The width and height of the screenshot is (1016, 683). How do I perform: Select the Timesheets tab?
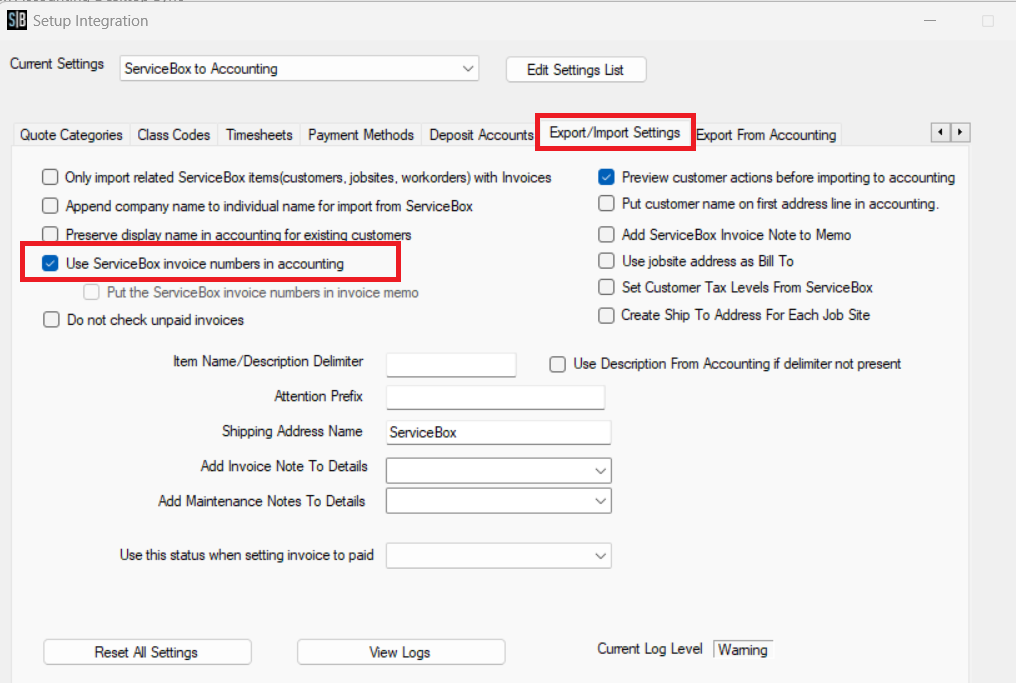pos(259,135)
